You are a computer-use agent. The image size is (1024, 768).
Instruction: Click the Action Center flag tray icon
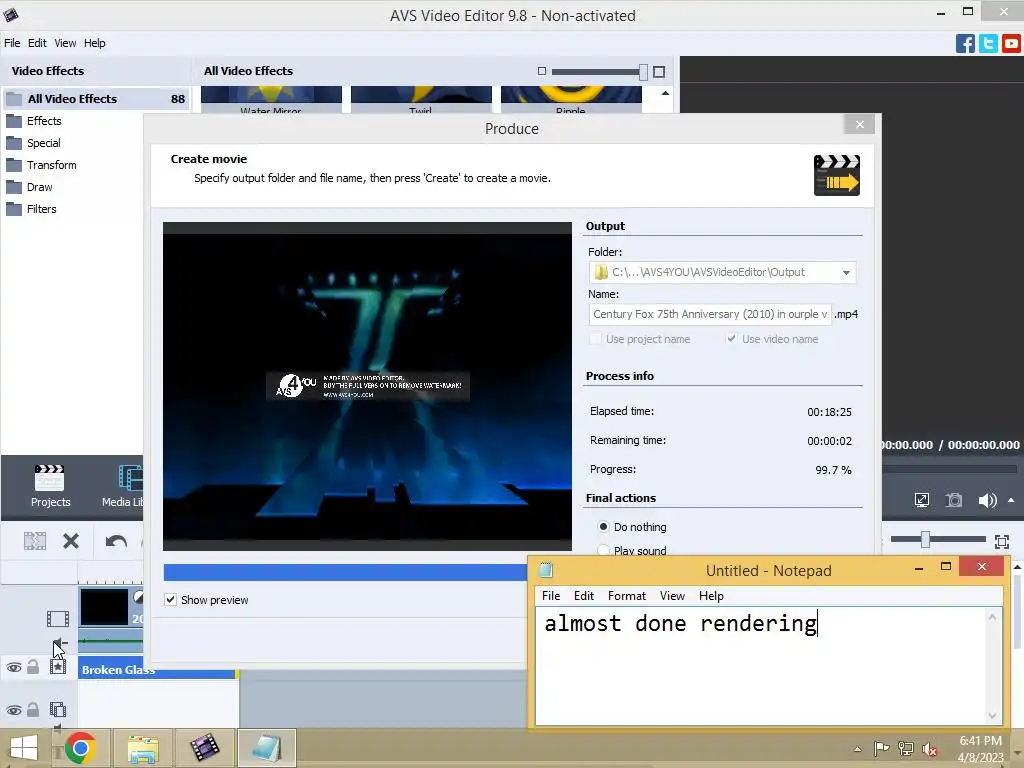[881, 748]
